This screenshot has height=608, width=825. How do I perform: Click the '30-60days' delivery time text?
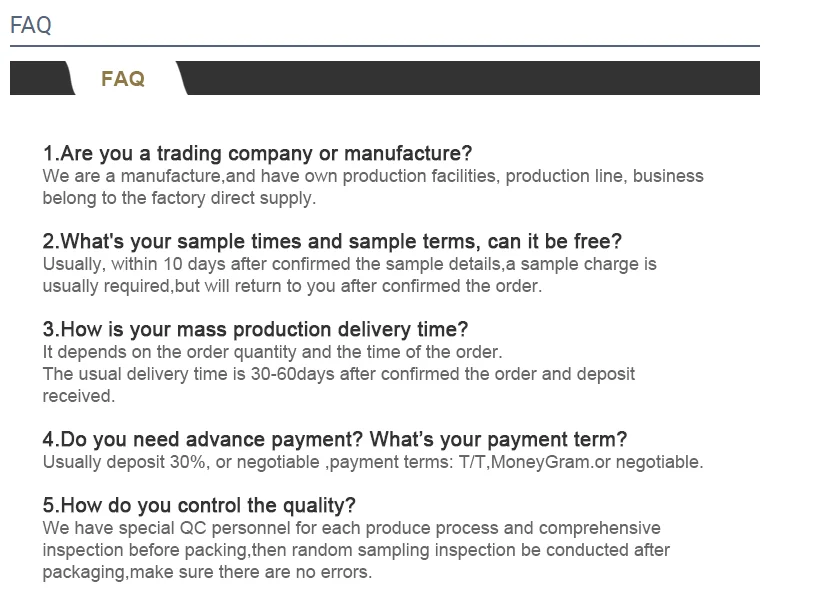point(296,374)
